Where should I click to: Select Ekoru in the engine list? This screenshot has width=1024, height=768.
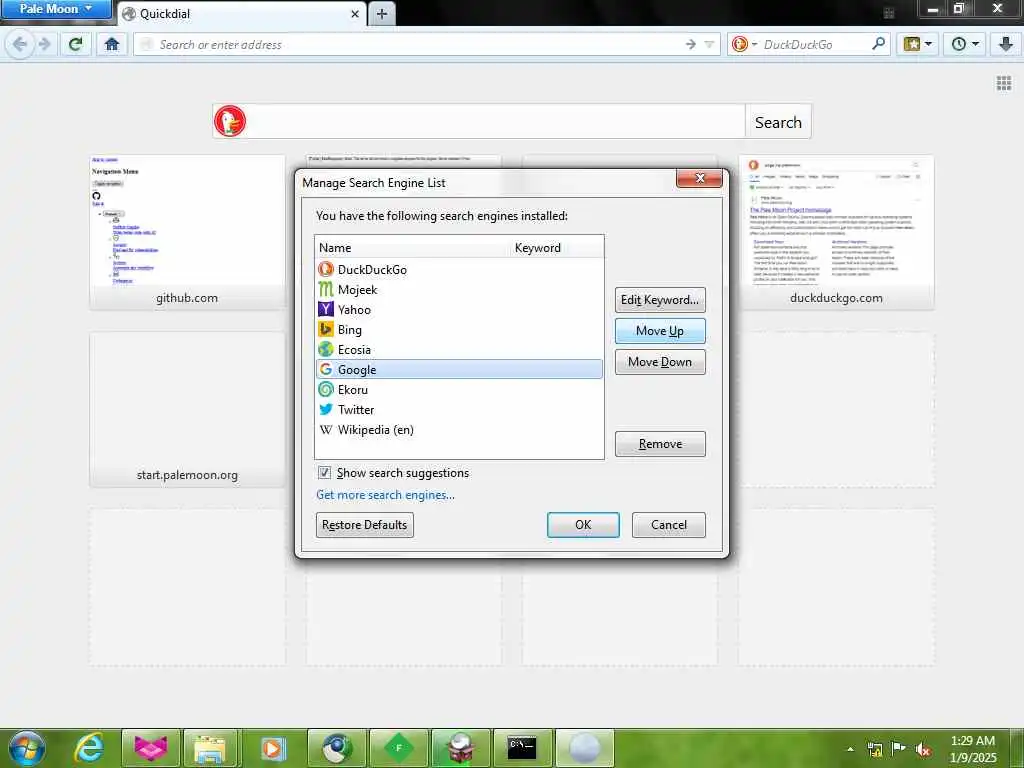[x=459, y=389]
